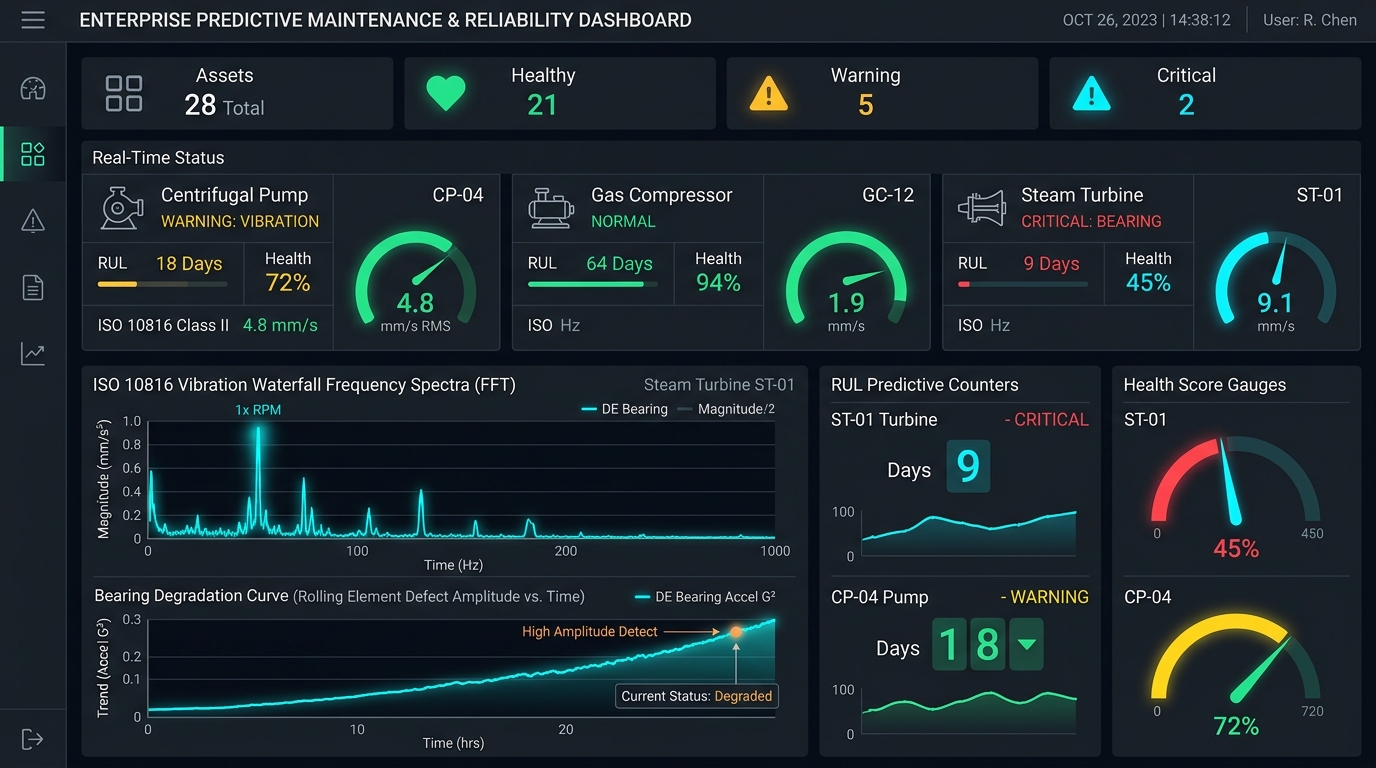Click the yellow Warning triangle icon
Viewport: 1376px width, 768px height.
(768, 94)
